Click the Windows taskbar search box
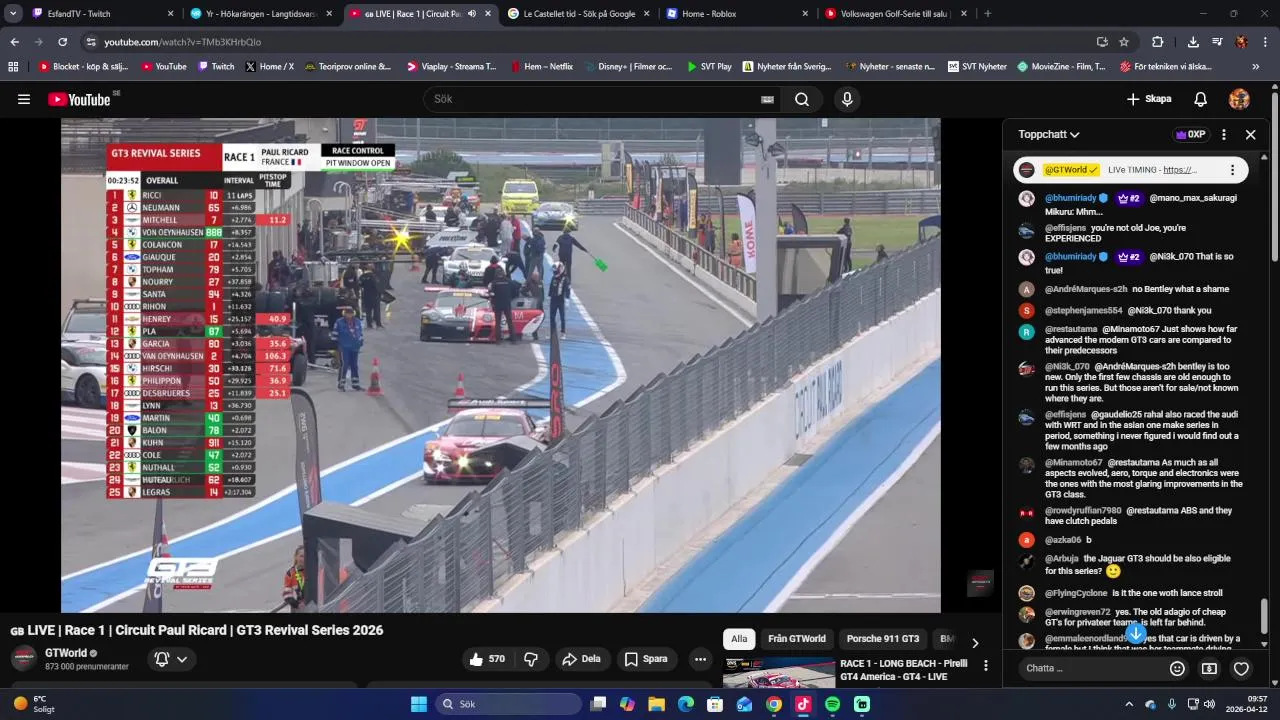The image size is (1280, 720). (x=508, y=704)
